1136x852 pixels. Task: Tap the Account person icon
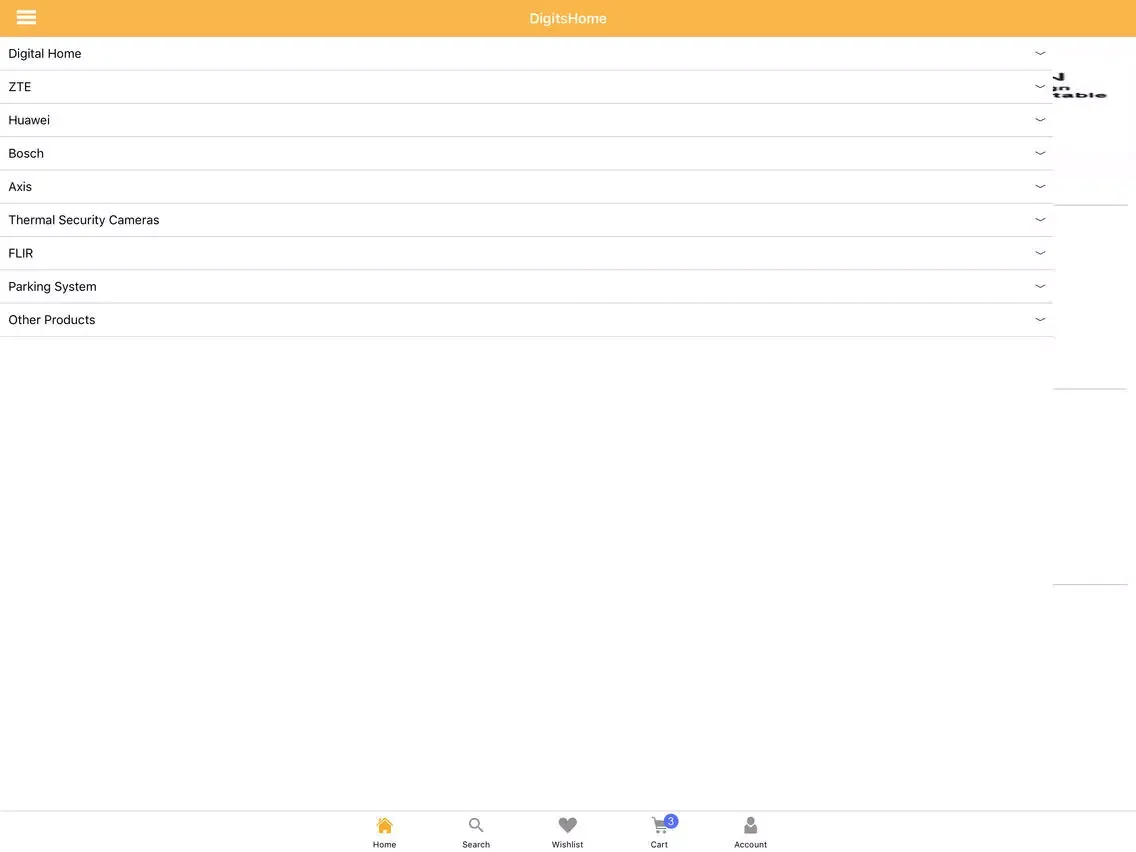[x=751, y=825]
